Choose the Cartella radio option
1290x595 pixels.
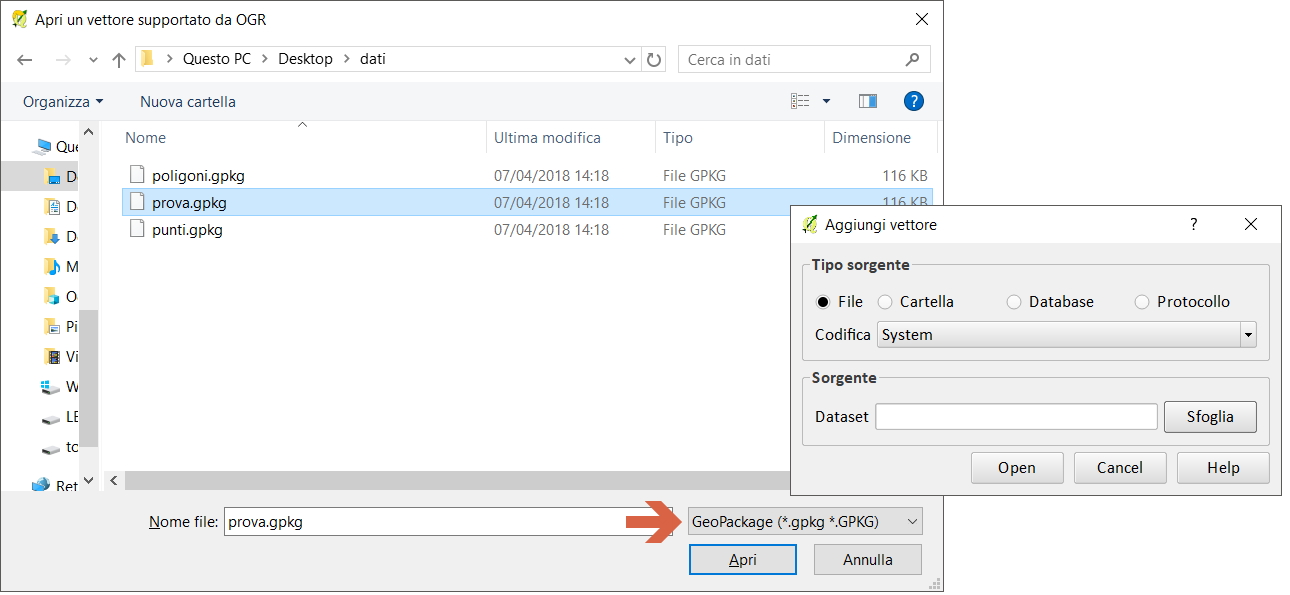click(x=885, y=302)
